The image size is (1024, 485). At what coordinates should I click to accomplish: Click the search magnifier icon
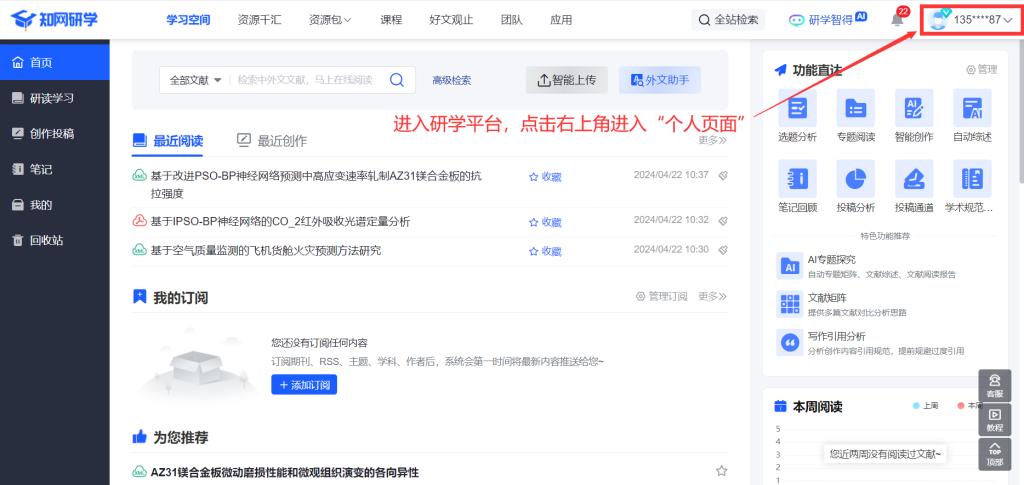pos(396,80)
